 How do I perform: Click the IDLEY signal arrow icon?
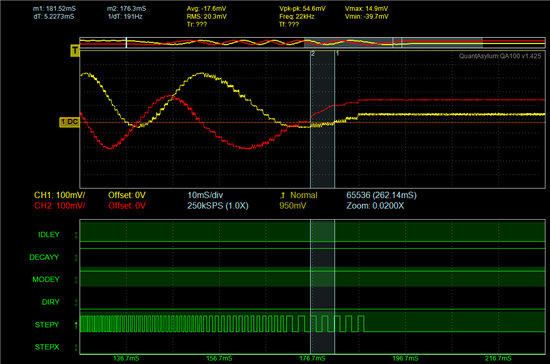pyautogui.click(x=76, y=235)
